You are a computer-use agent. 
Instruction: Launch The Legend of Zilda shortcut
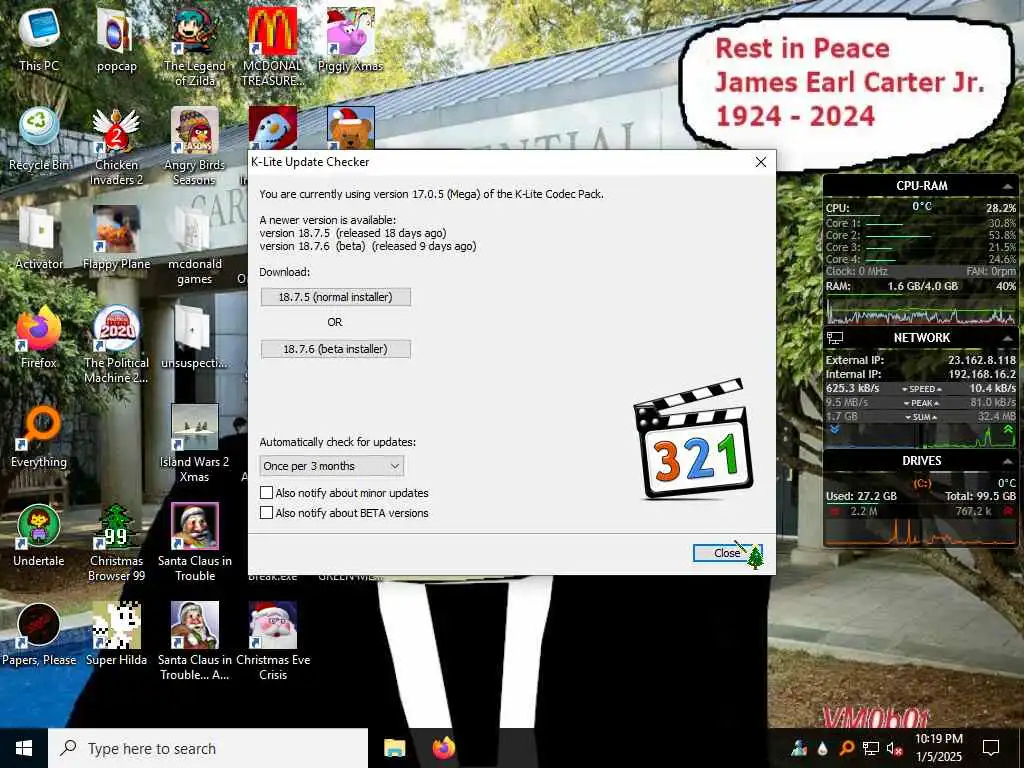pos(195,46)
